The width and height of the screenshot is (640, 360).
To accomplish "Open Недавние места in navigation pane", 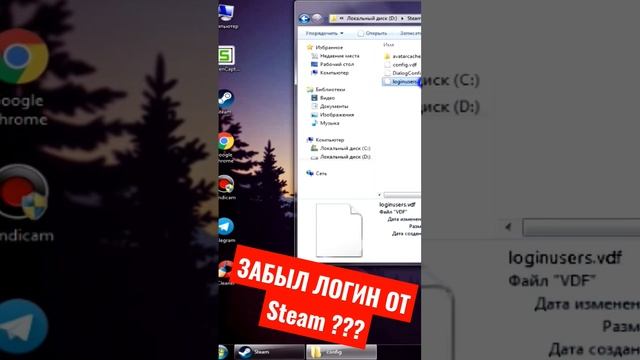I will pos(335,56).
